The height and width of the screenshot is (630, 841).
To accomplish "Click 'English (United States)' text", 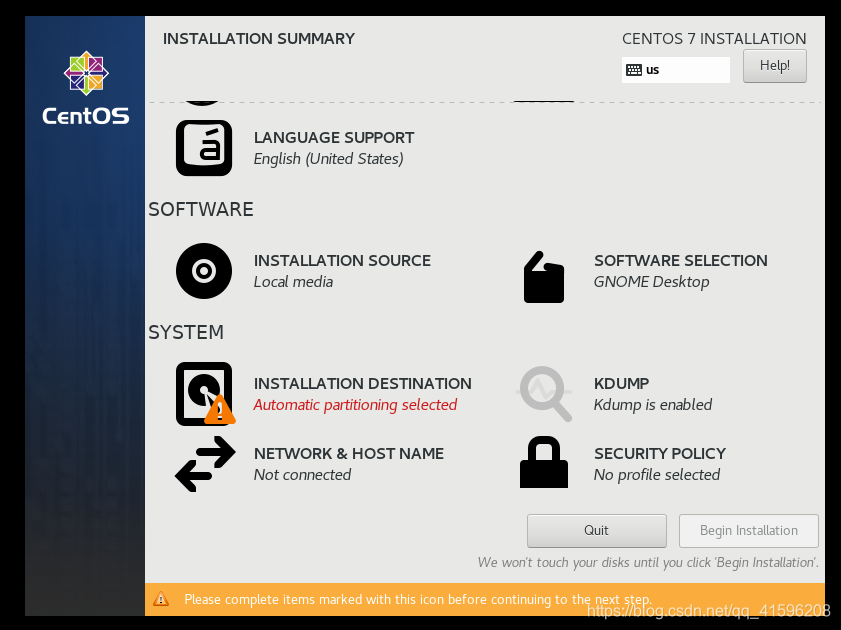I will pyautogui.click(x=328, y=159).
